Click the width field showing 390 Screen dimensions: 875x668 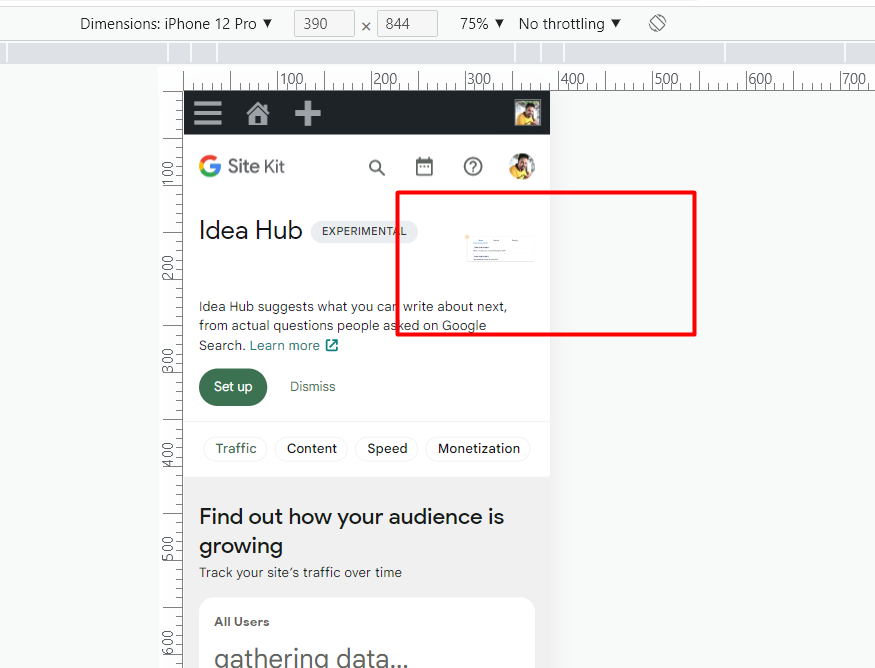pyautogui.click(x=324, y=23)
